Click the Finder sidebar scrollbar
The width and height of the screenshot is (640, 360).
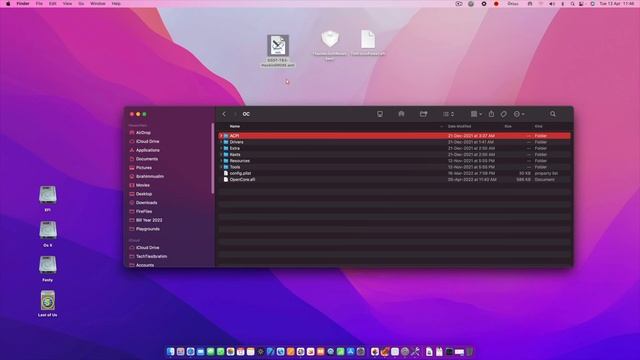tap(213, 158)
